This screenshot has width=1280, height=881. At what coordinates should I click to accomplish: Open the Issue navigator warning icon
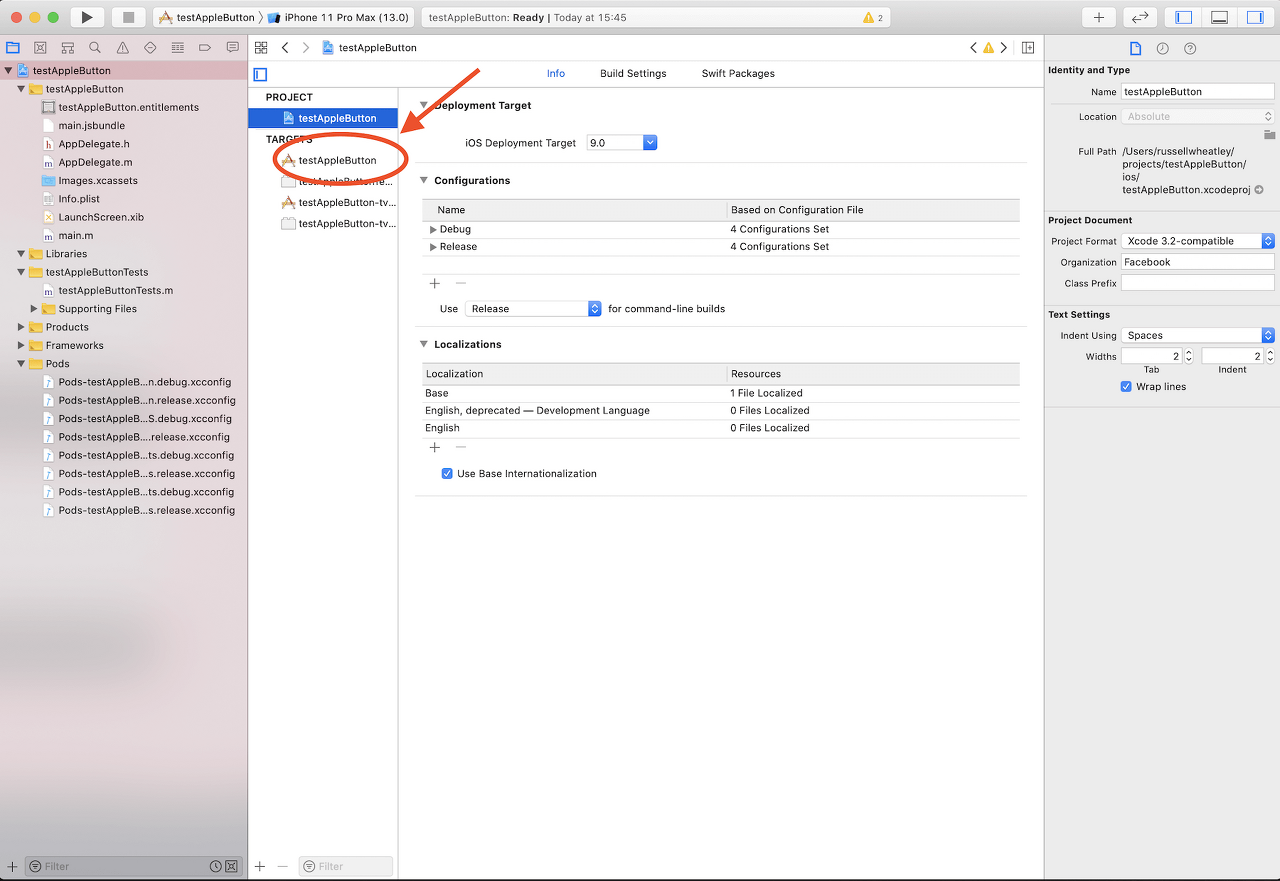click(123, 47)
